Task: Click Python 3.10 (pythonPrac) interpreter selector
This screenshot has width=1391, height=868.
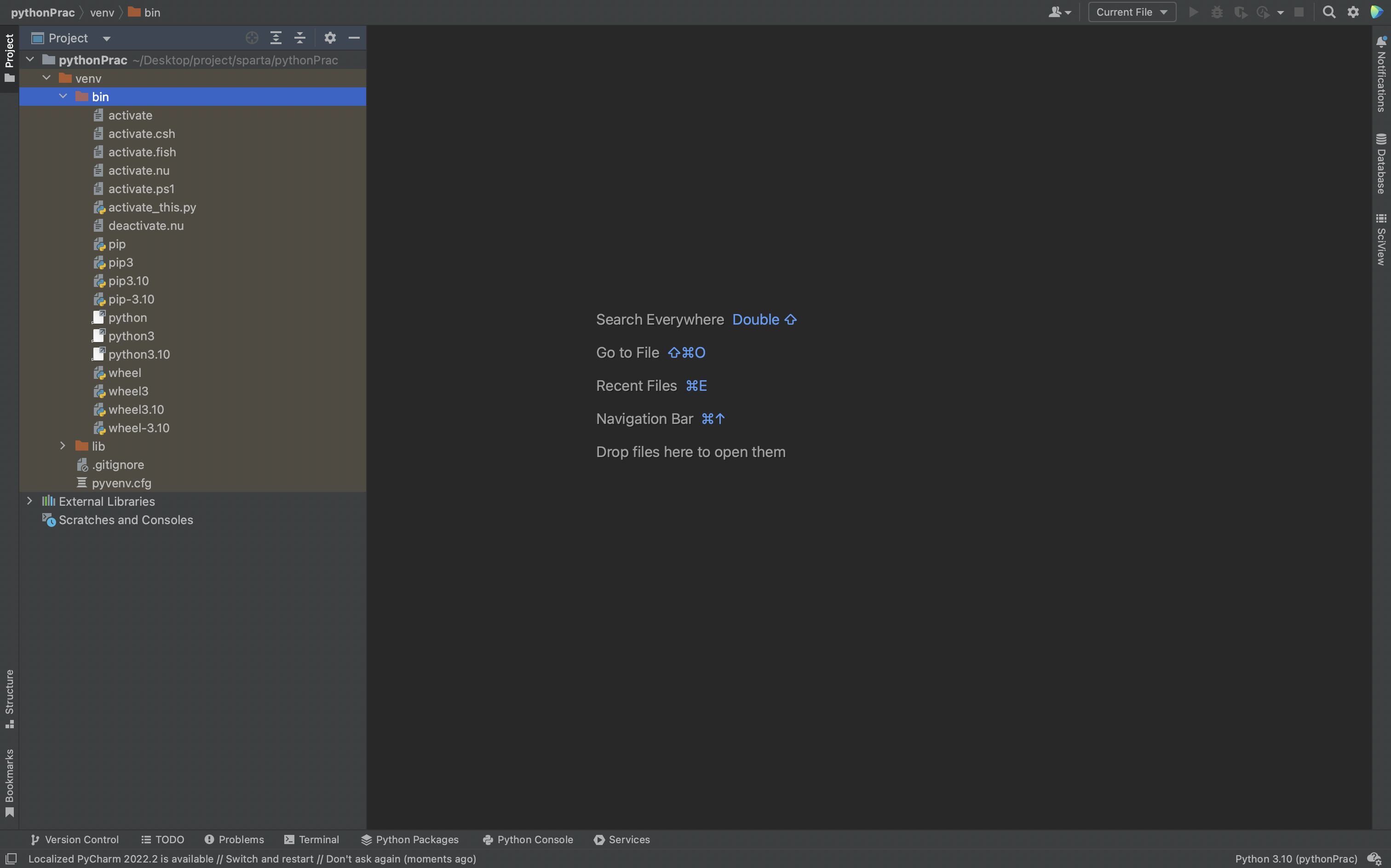Action: (x=1296, y=859)
